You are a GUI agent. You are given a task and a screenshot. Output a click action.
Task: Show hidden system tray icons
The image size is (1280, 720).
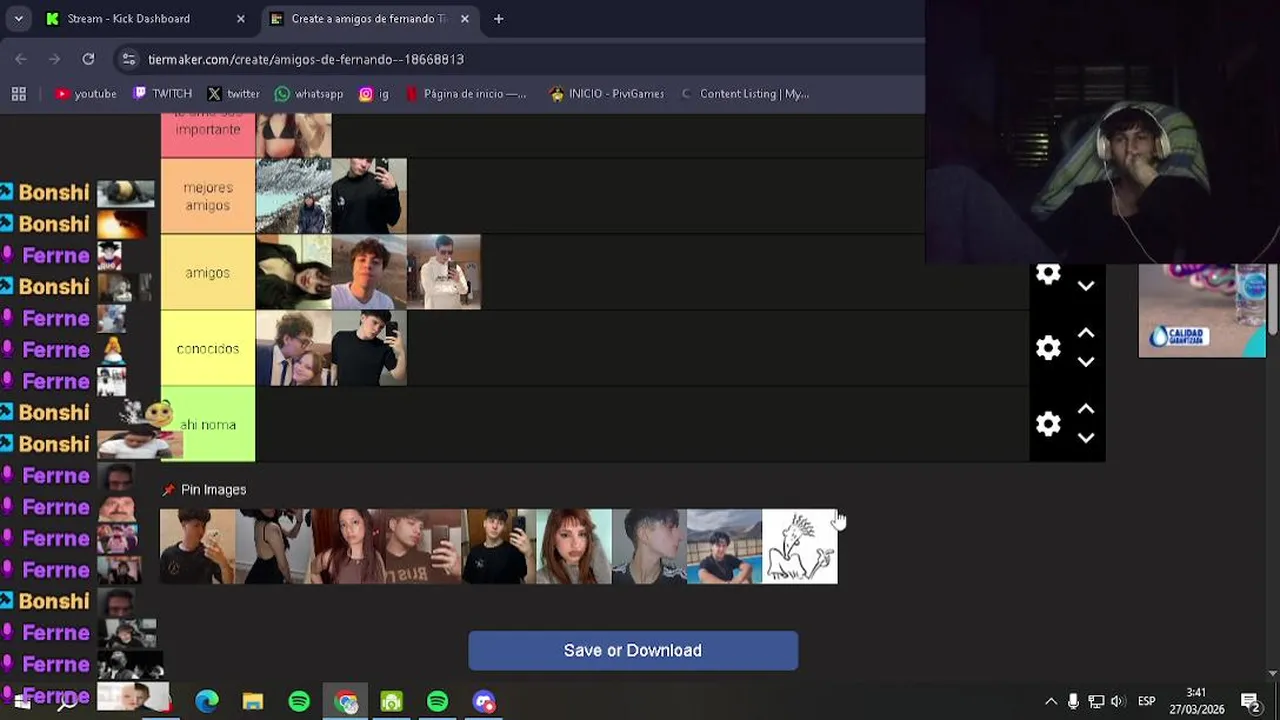[1051, 701]
